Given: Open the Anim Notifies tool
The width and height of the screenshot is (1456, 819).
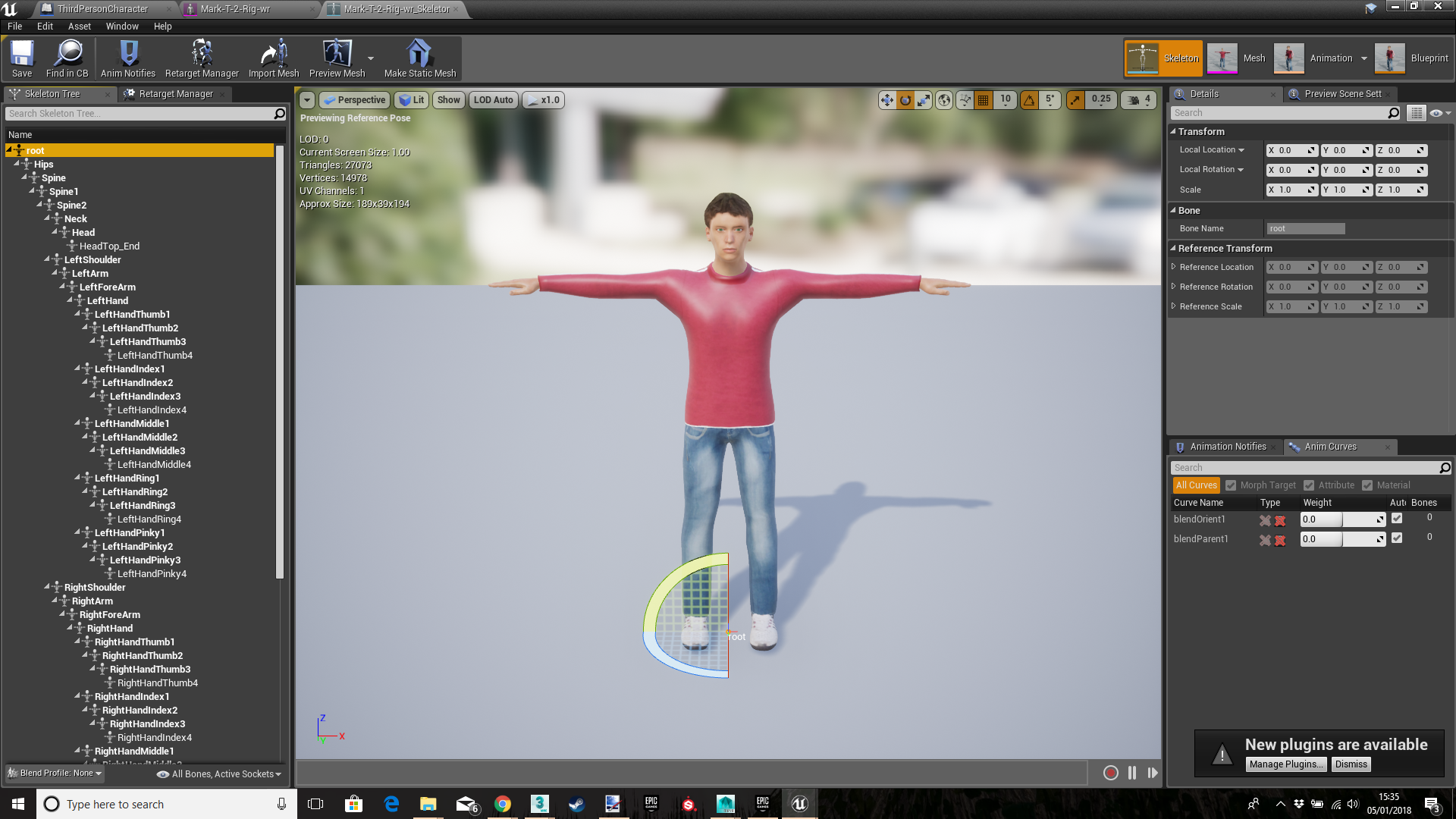Looking at the screenshot, I should pos(128,59).
